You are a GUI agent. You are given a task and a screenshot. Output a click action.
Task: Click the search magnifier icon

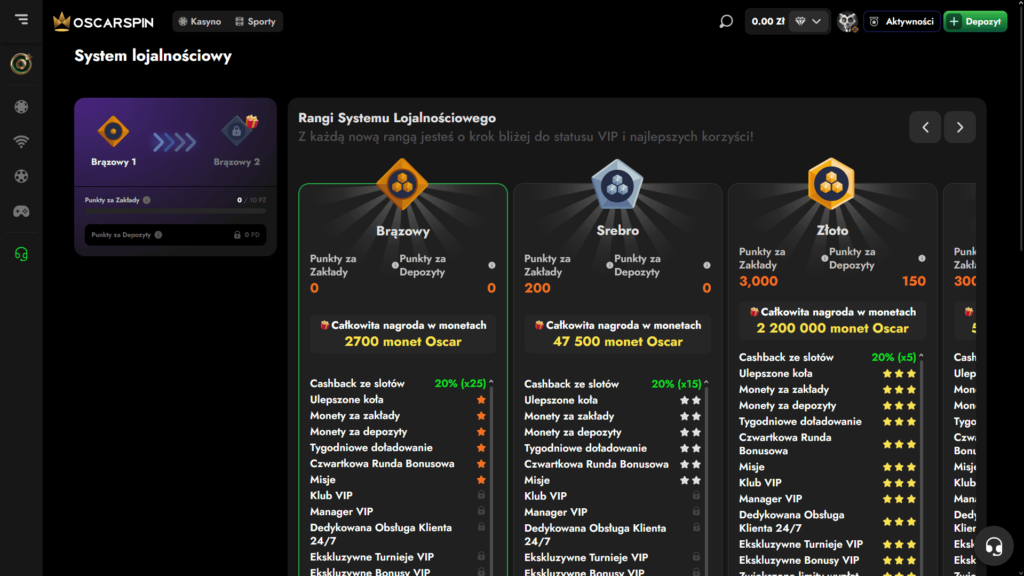(726, 21)
